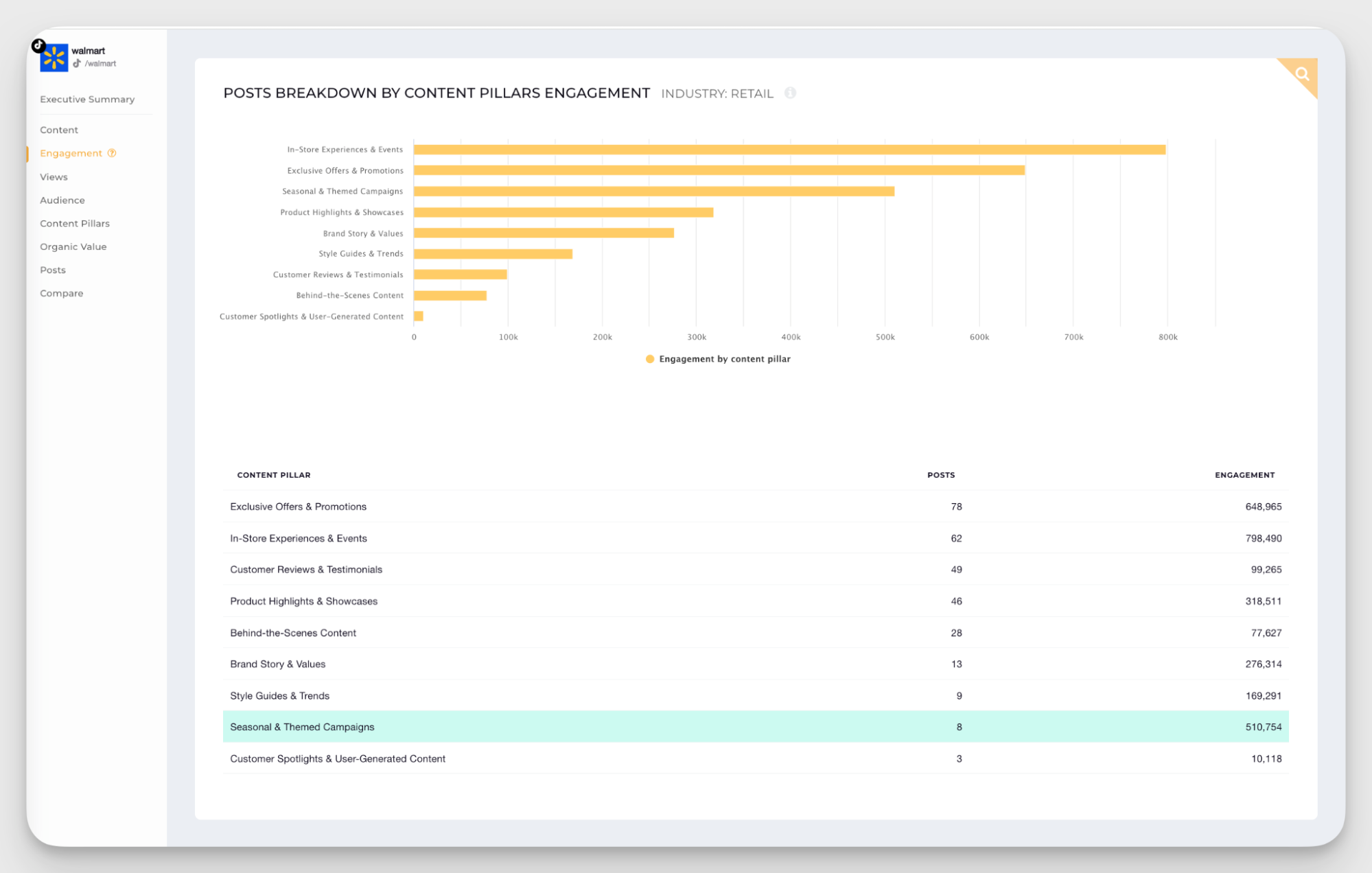Go to the Posts section
The width and height of the screenshot is (1372, 873).
pos(52,270)
